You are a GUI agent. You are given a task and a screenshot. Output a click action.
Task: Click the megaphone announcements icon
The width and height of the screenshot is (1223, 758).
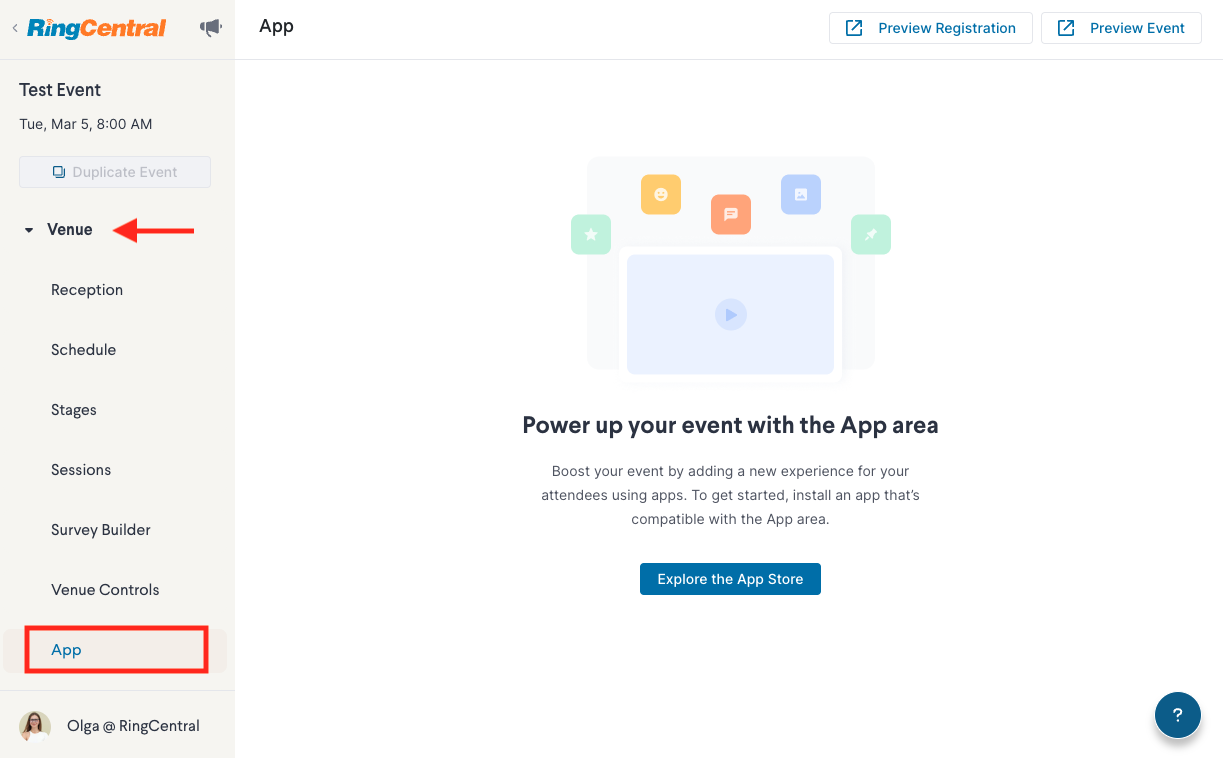211,28
